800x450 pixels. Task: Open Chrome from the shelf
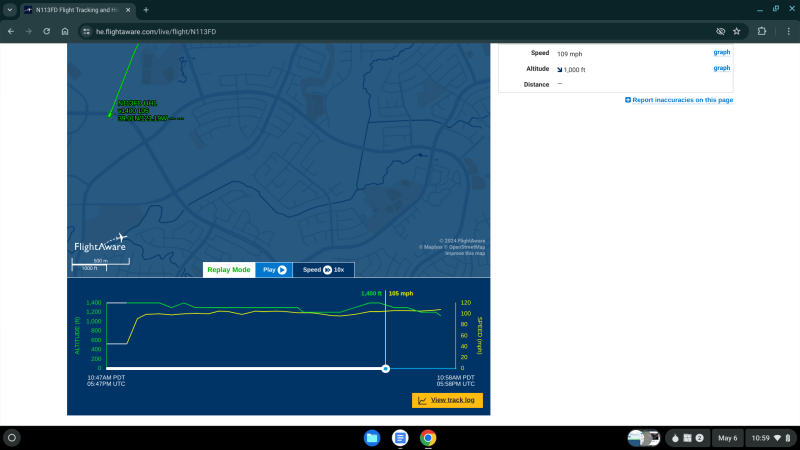pos(428,438)
